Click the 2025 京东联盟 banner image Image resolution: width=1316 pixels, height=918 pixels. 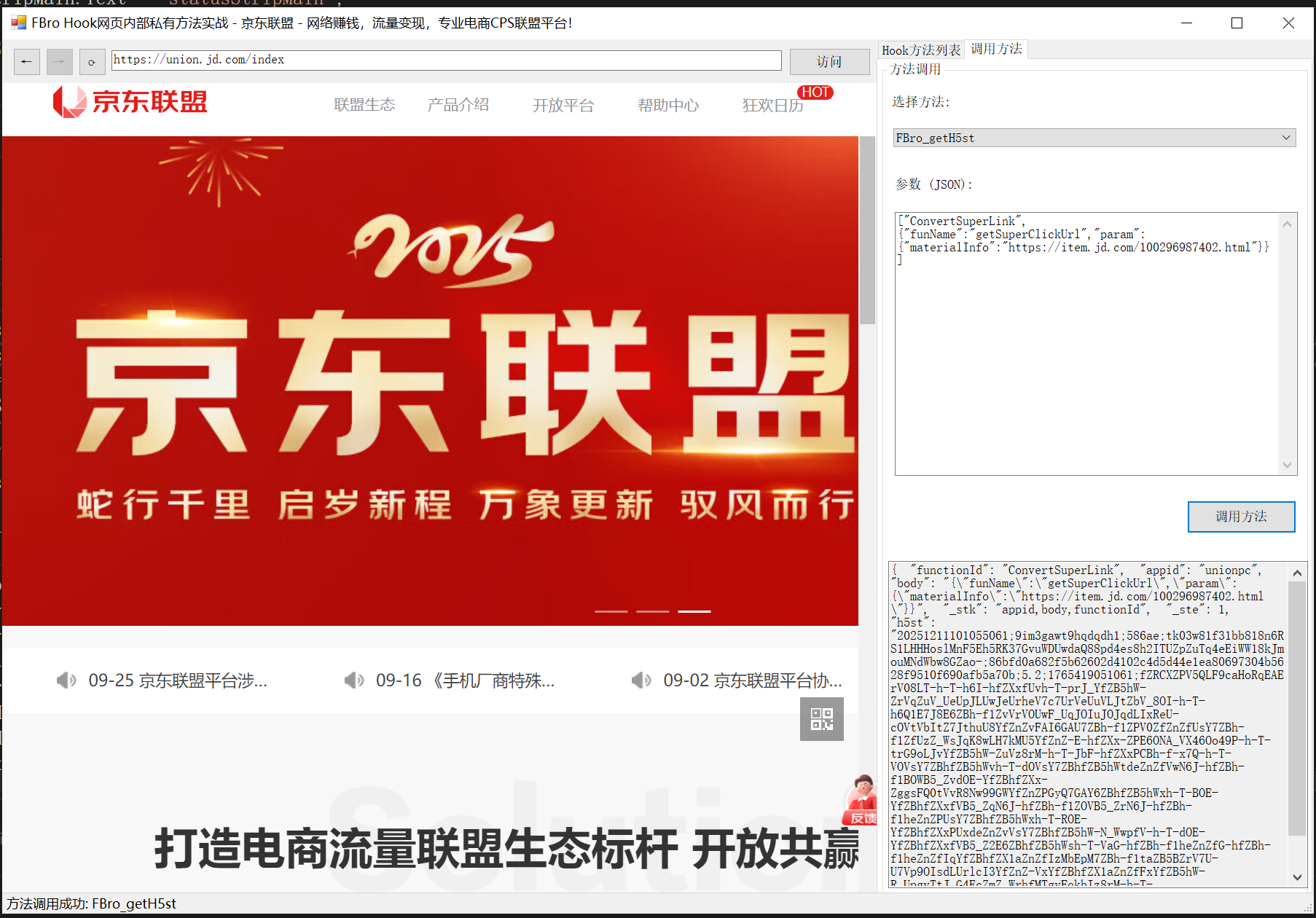point(430,381)
